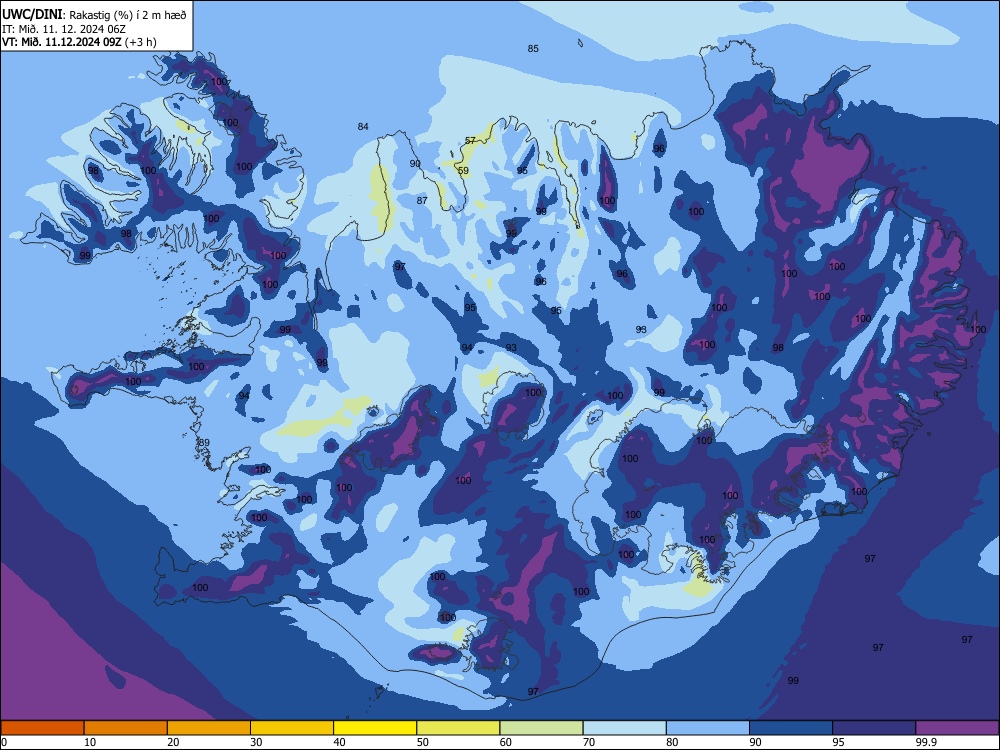The width and height of the screenshot is (1000, 750).
Task: Click the '85' value over the northern sea
Action: (x=533, y=48)
